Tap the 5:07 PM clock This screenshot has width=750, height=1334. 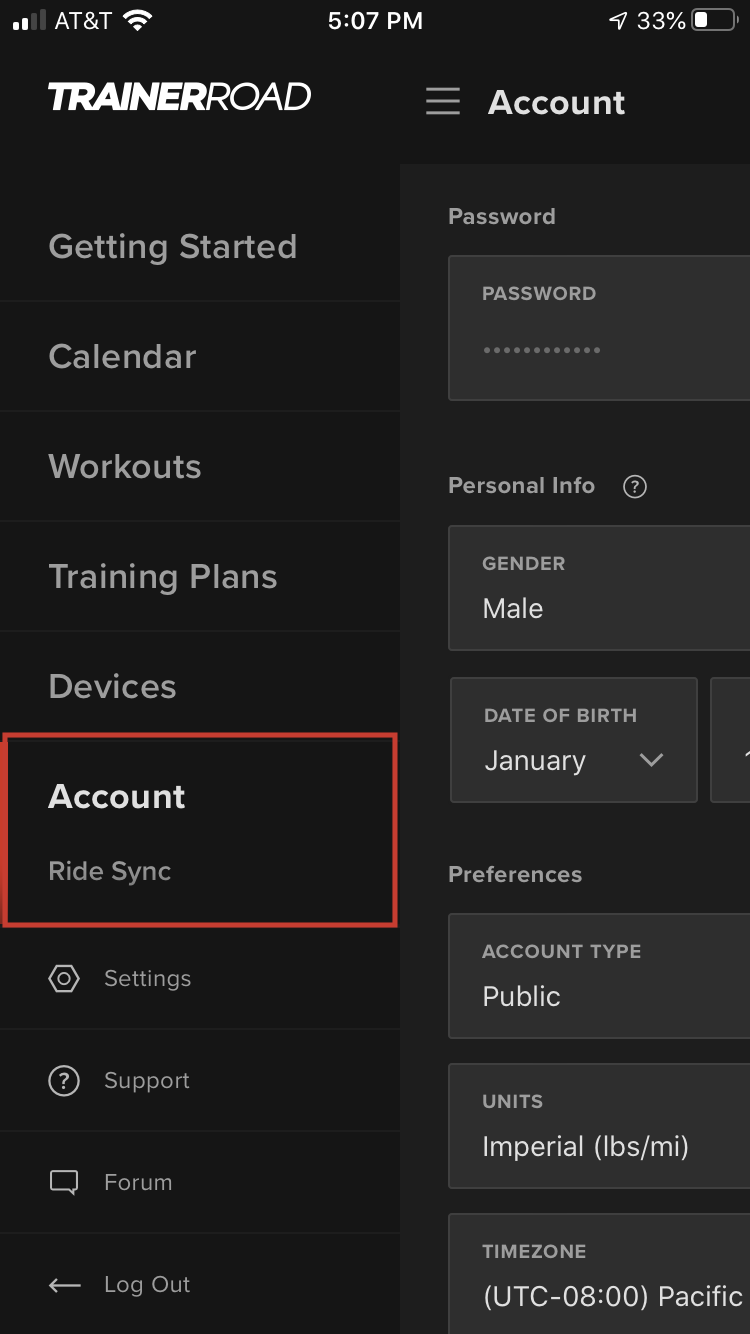pos(375,21)
